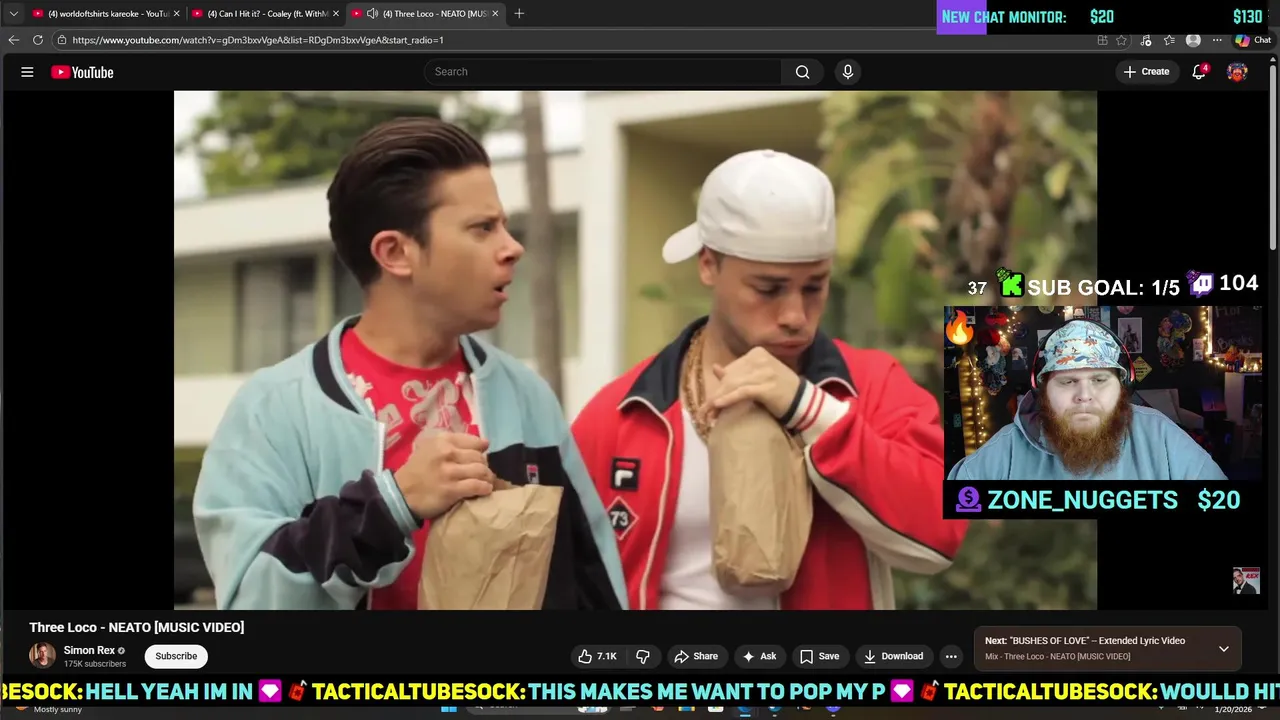The height and width of the screenshot is (720, 1280).
Task: Add this page to favorites star
Action: 1122,40
